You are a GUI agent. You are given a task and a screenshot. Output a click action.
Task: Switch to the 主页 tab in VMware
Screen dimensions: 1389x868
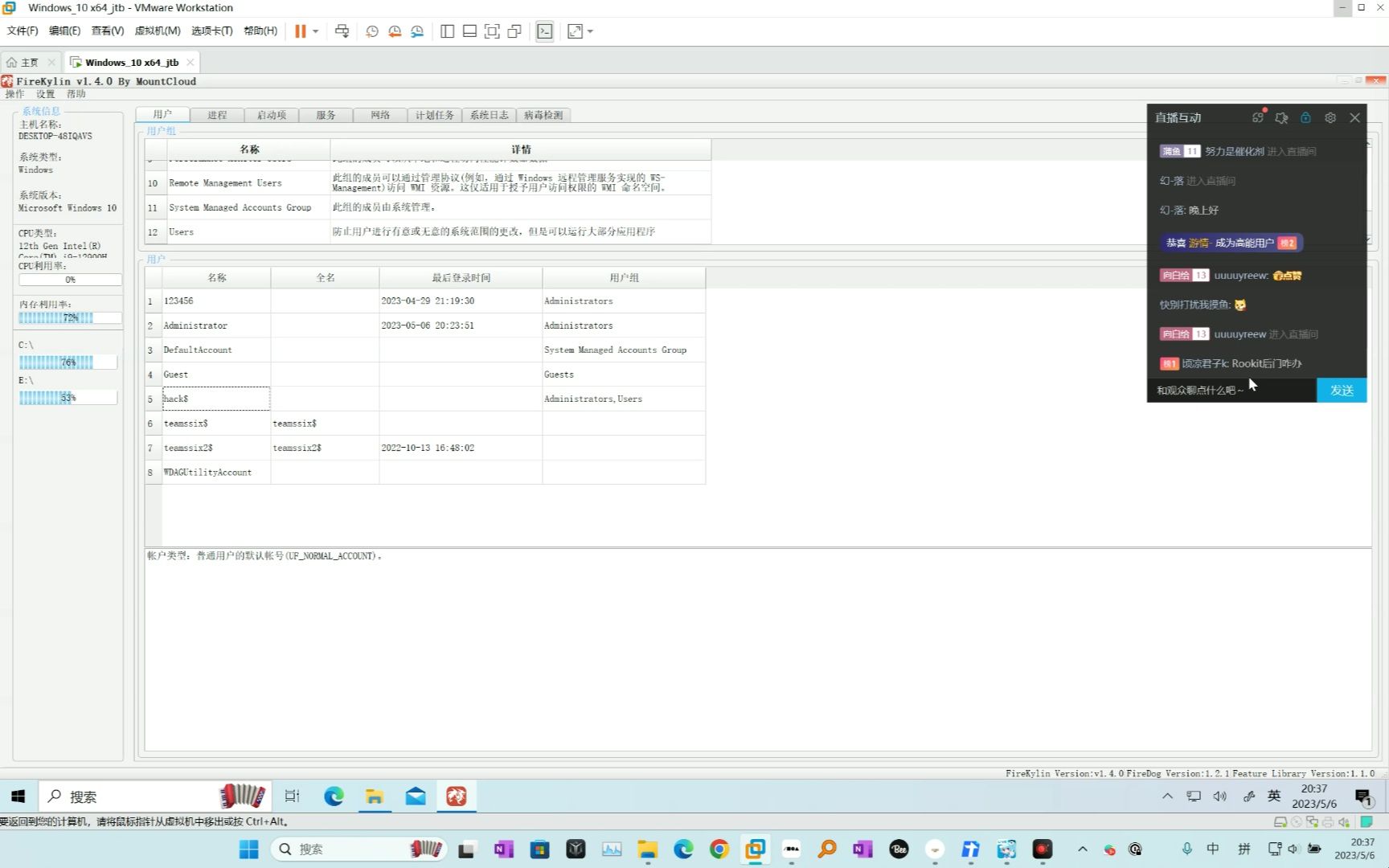(30, 62)
